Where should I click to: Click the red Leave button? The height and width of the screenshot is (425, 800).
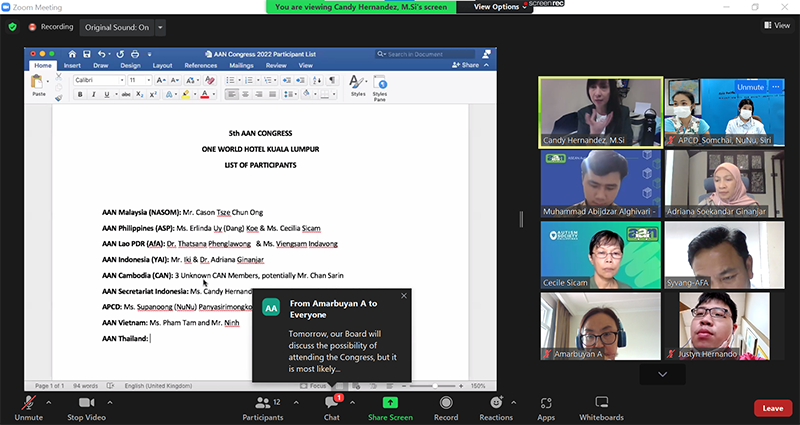tap(772, 408)
